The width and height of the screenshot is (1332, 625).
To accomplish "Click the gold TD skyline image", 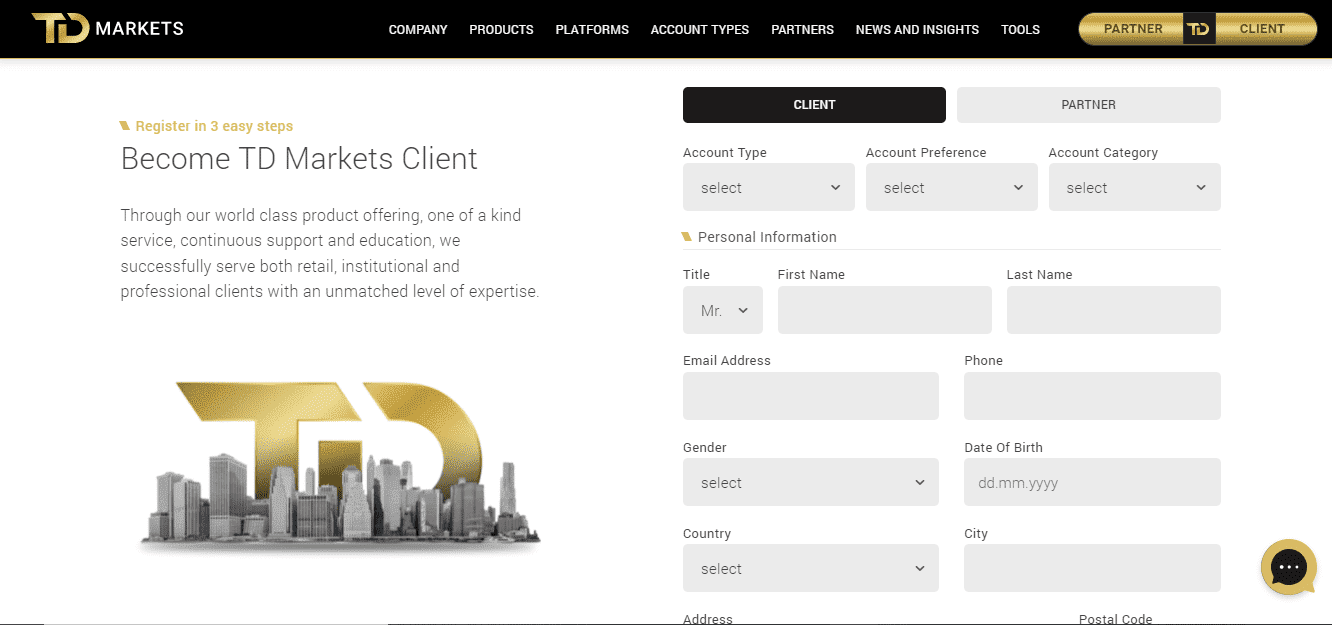I will coord(338,466).
